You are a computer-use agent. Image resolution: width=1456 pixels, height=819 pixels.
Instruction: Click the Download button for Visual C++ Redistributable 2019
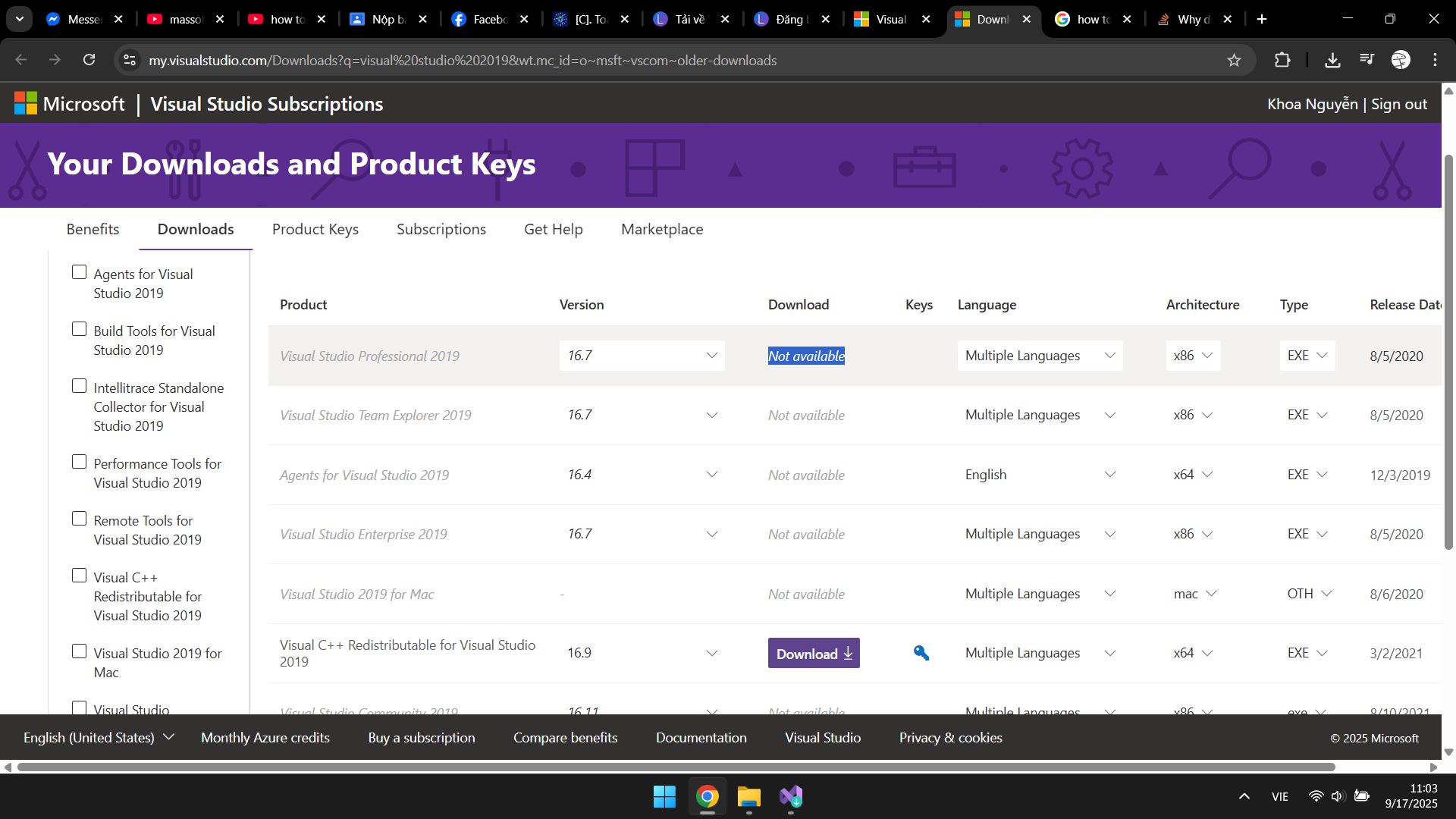[x=814, y=652]
